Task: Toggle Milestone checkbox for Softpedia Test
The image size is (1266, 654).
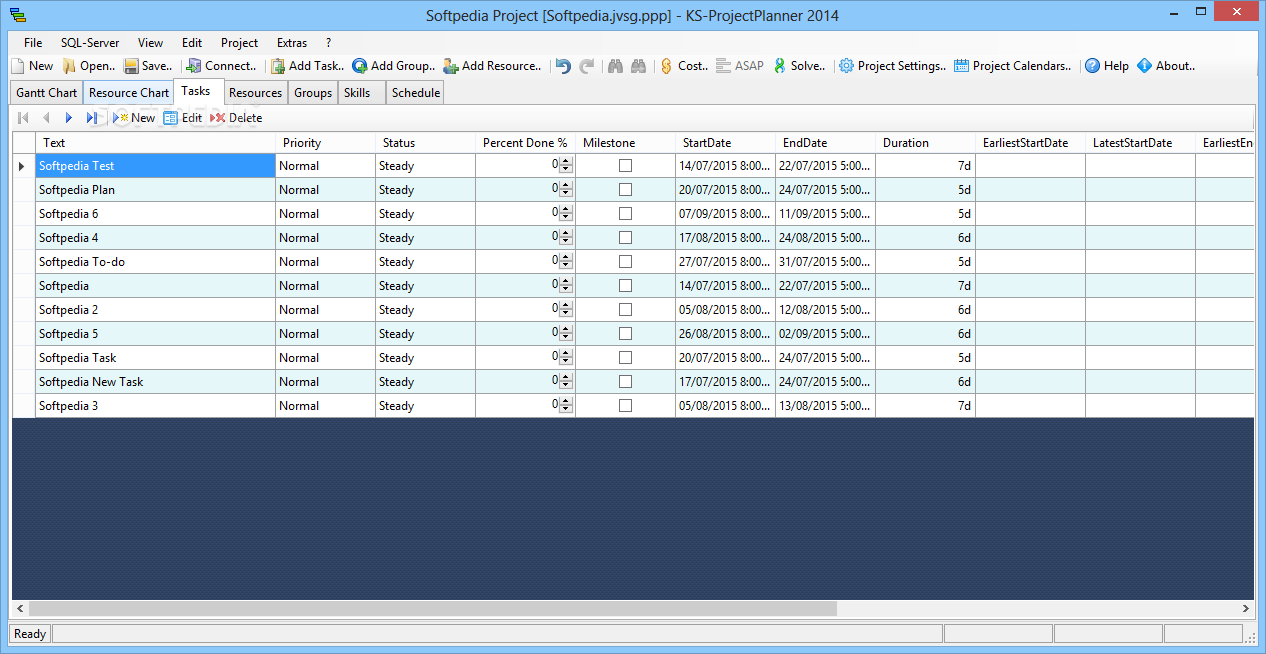Action: pyautogui.click(x=625, y=166)
